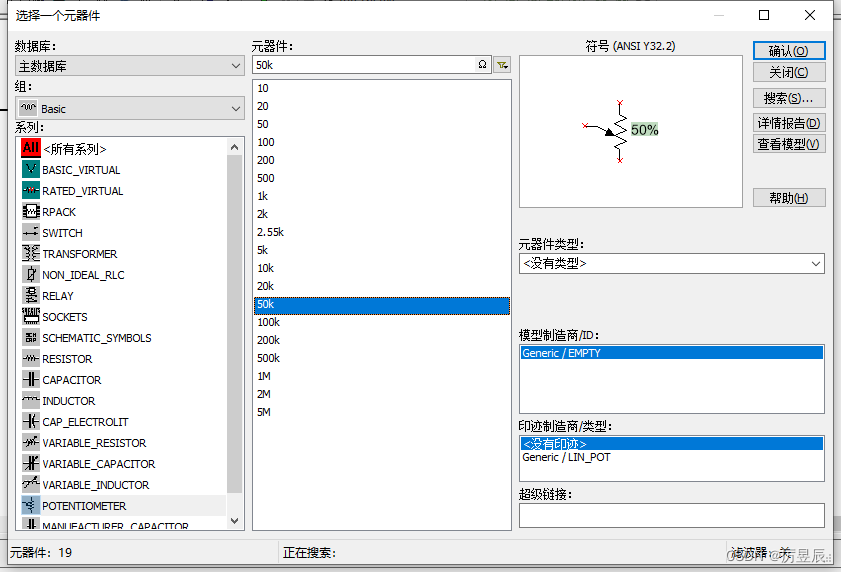
Task: Select the 100k value in component list
Action: point(269,322)
